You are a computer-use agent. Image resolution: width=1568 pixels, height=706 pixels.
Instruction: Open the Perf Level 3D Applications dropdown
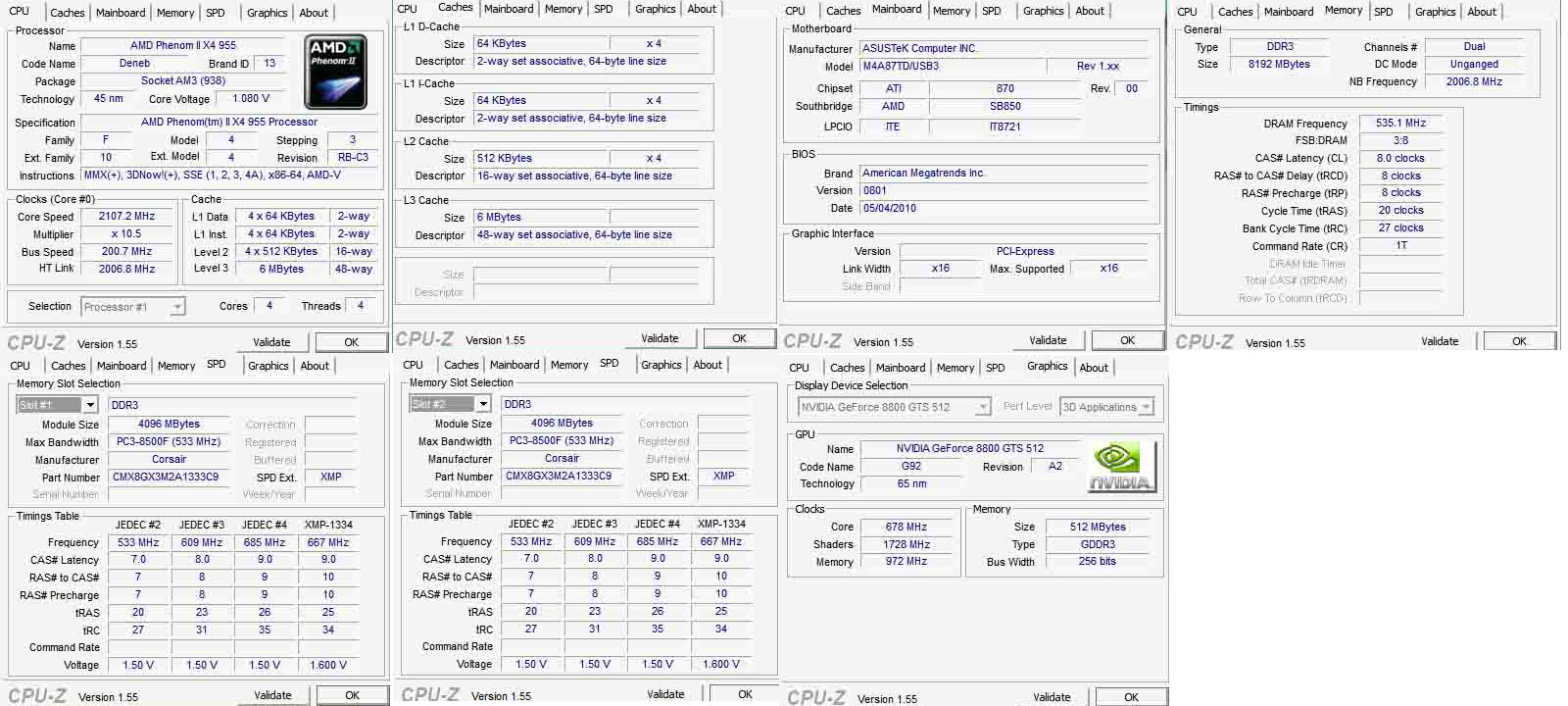pyautogui.click(x=1107, y=407)
